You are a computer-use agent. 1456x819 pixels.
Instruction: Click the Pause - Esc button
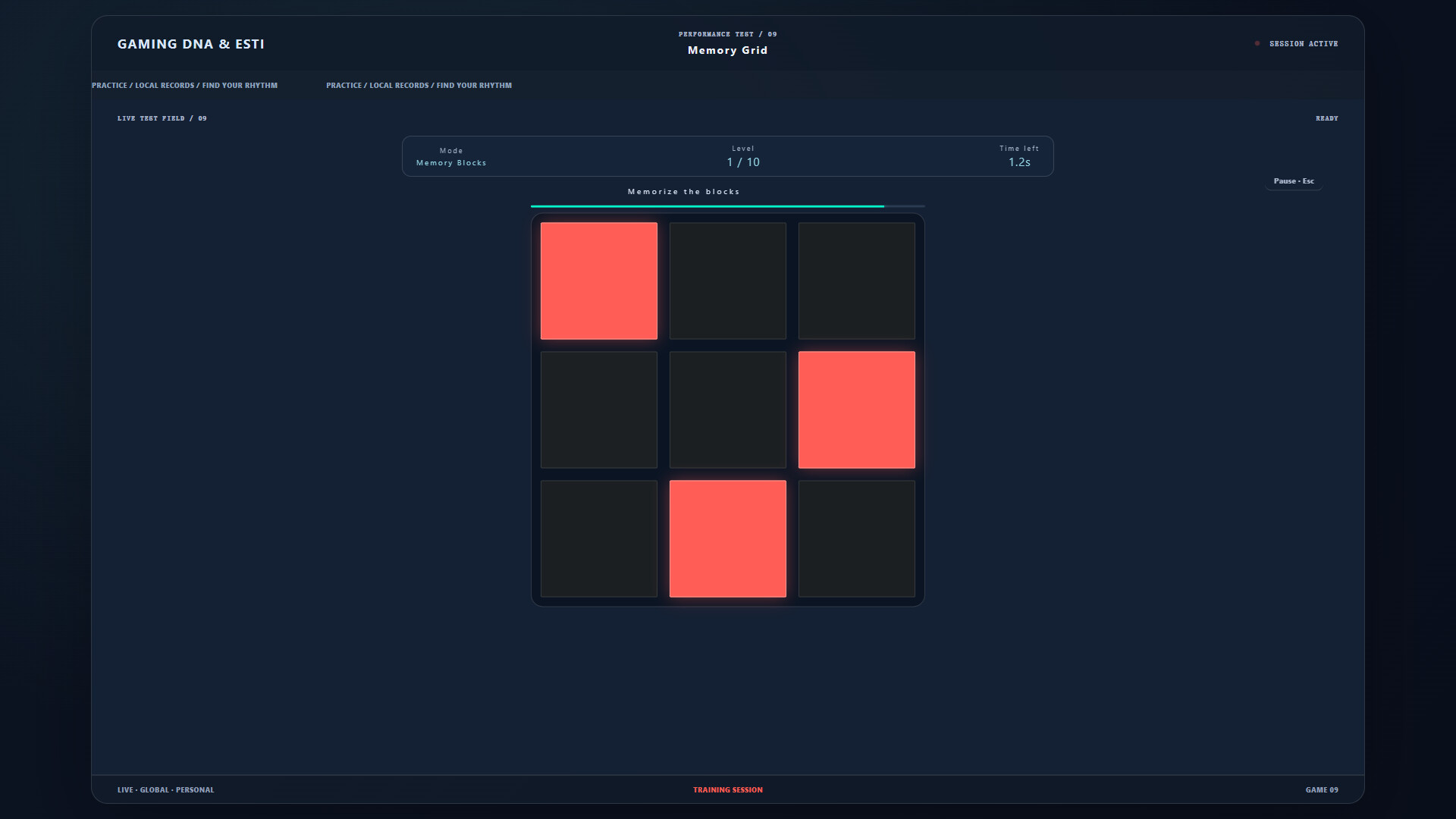(x=1294, y=181)
